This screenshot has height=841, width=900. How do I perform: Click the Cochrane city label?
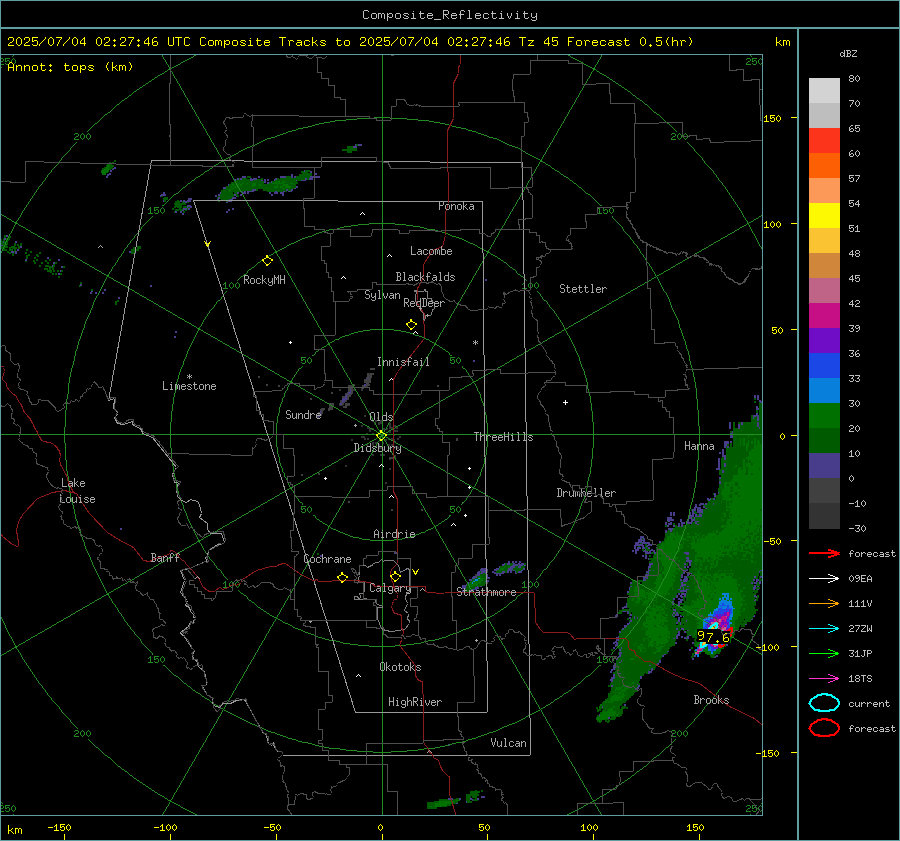point(327,559)
